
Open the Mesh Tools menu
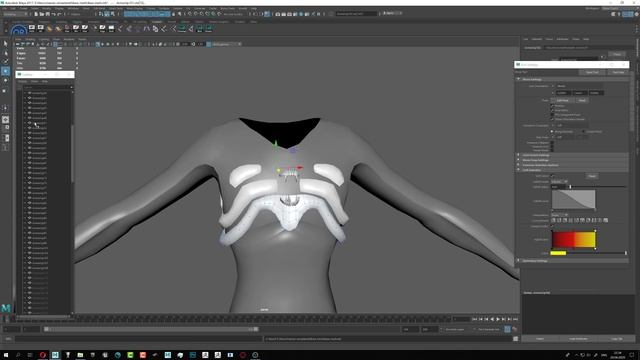[116, 8]
